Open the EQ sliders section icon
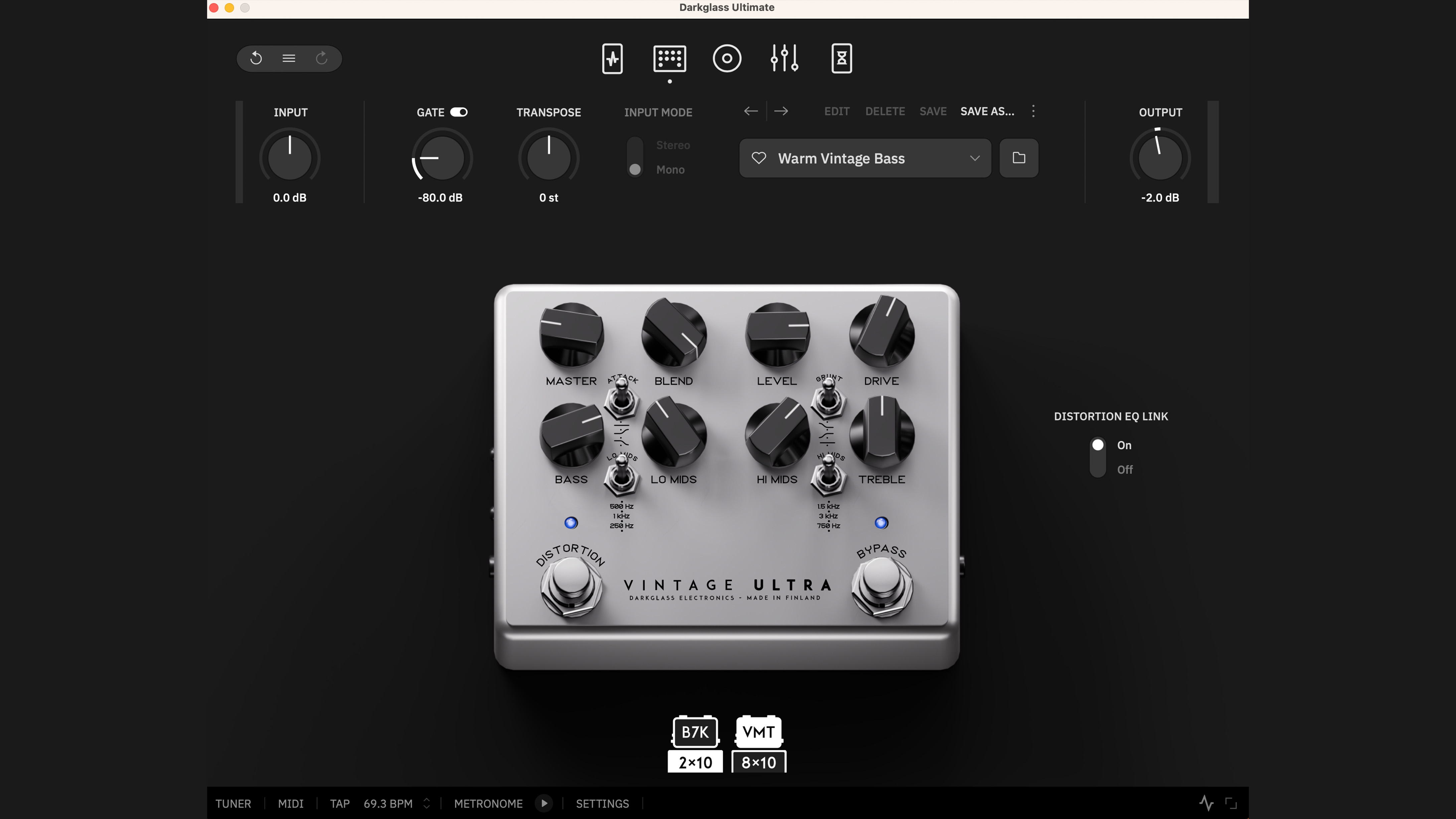 pos(785,58)
